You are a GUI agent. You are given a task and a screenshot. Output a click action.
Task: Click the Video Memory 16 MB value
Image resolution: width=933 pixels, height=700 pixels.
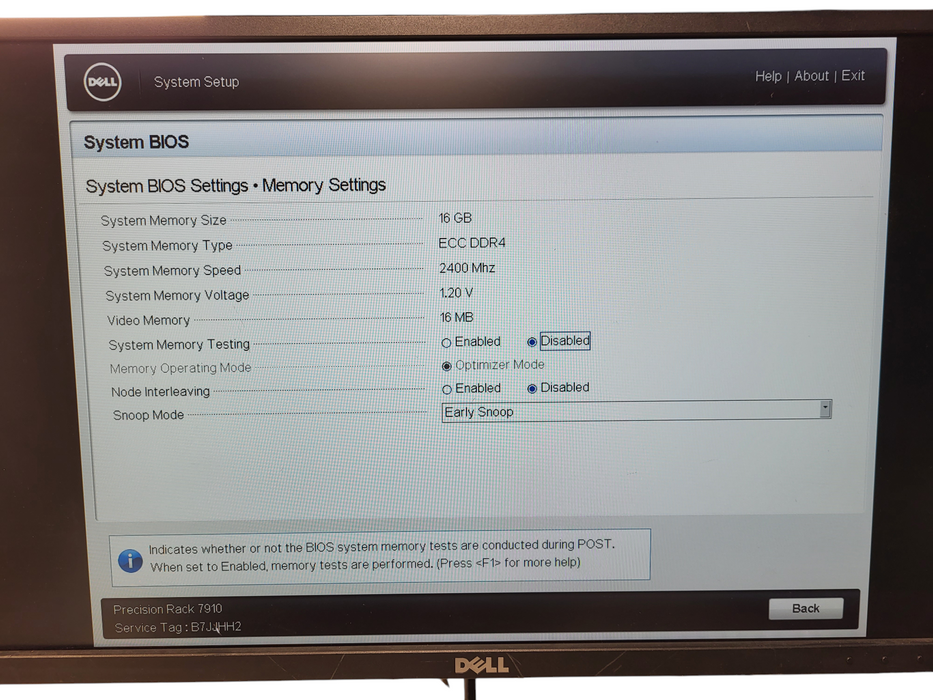[456, 317]
